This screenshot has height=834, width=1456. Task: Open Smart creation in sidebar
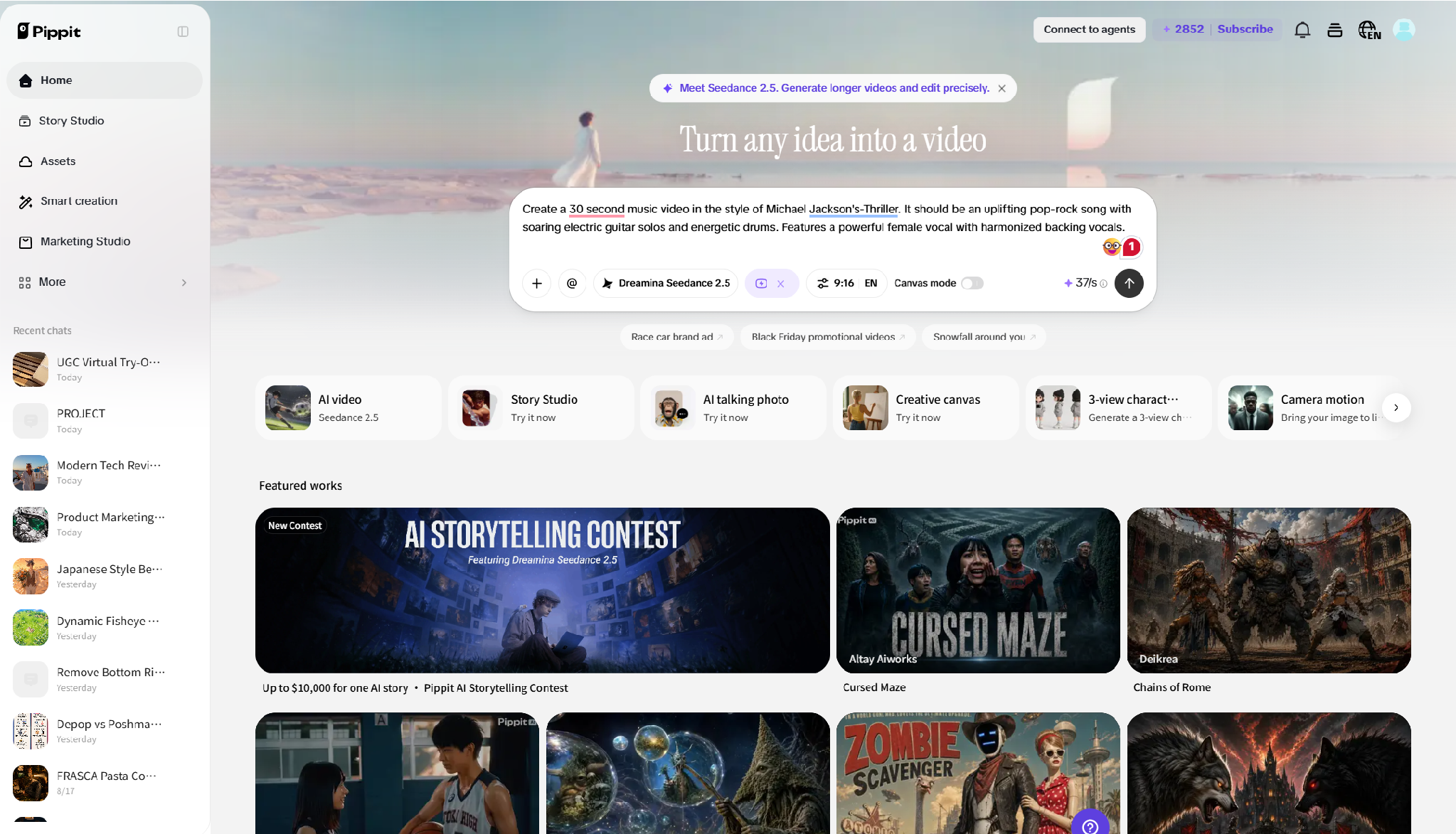click(105, 201)
